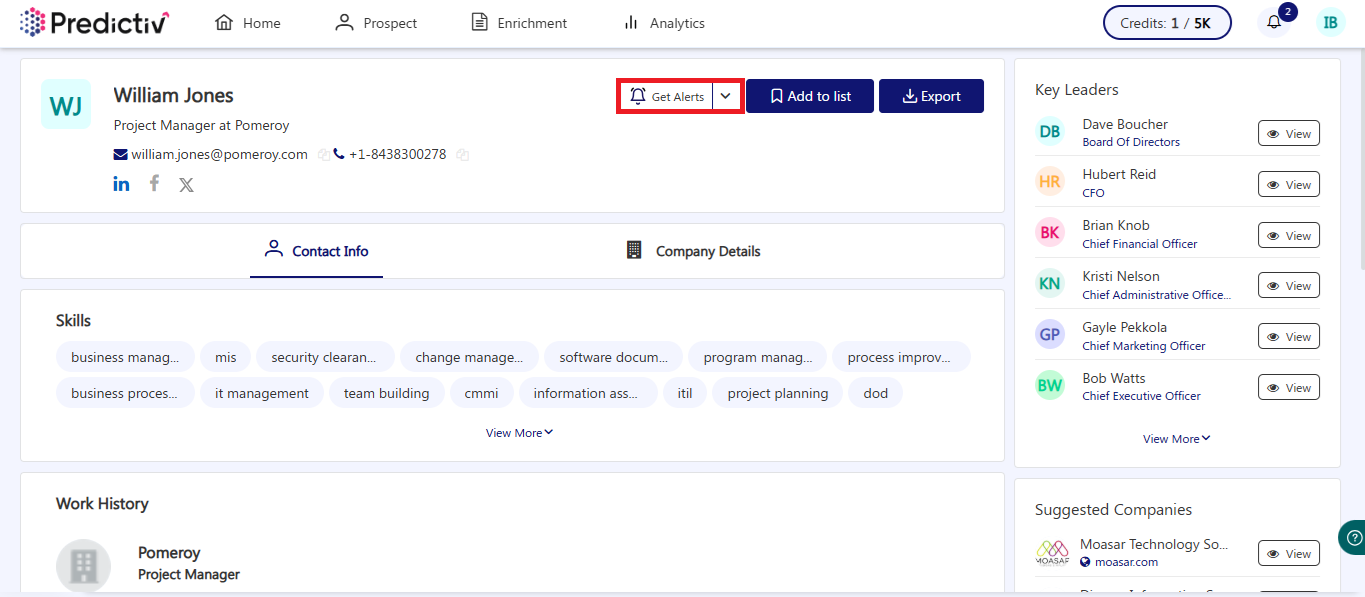This screenshot has width=1365, height=597.
Task: View Brian Knob's profile
Action: 1288,235
